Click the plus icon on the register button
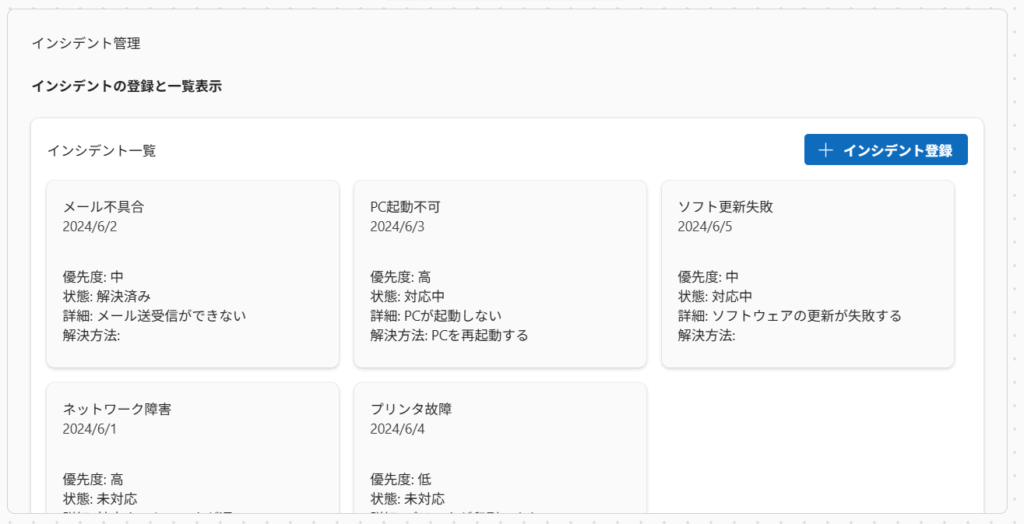Viewport: 1024px width, 524px height. click(x=825, y=150)
